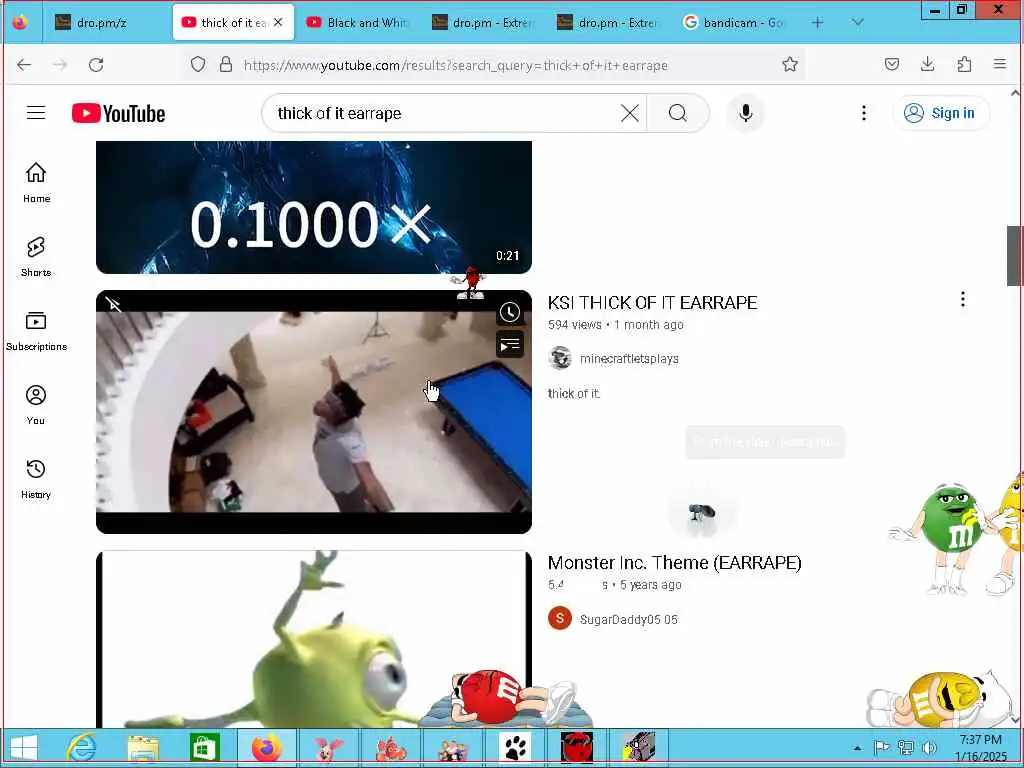Switch to the first dro.pm - Extrem tab
The image size is (1024, 768).
click(483, 23)
